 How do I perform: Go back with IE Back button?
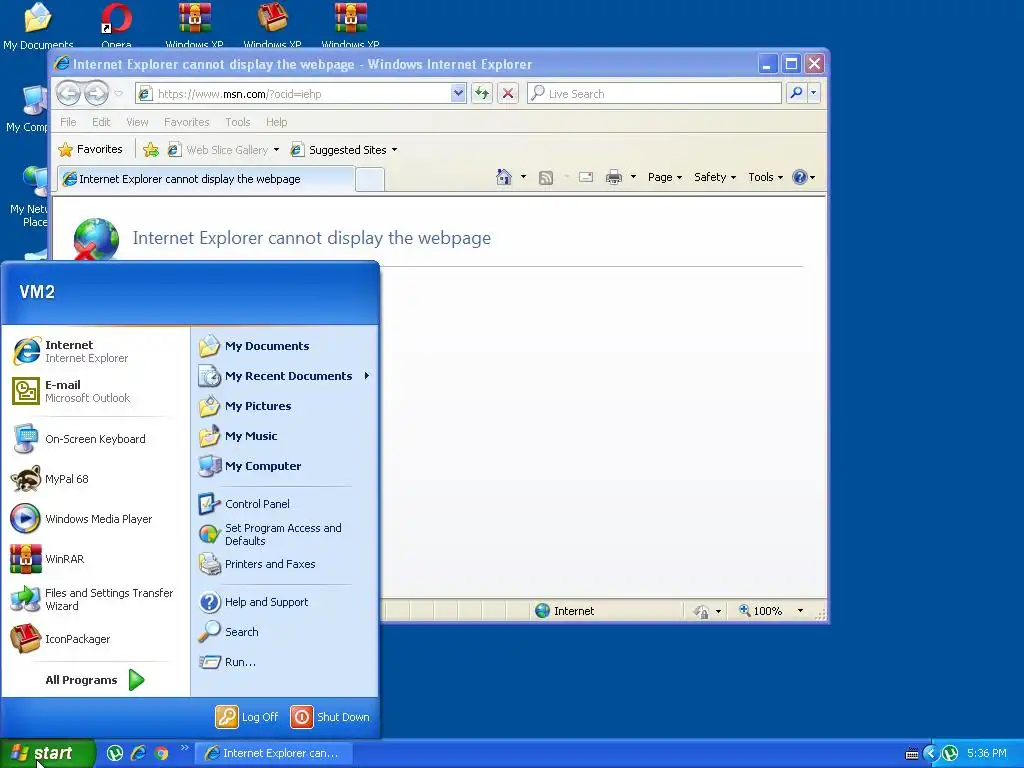(x=68, y=93)
